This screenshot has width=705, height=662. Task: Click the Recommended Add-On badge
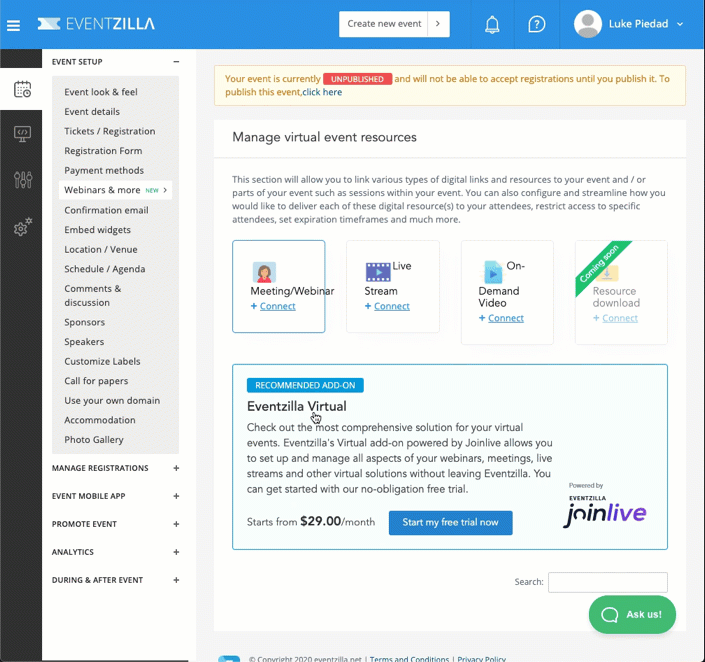[x=305, y=385]
